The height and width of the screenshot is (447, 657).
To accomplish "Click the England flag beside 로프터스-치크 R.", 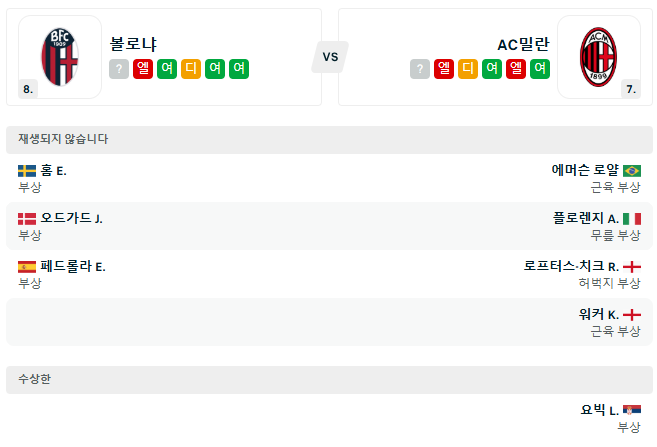I will (632, 267).
